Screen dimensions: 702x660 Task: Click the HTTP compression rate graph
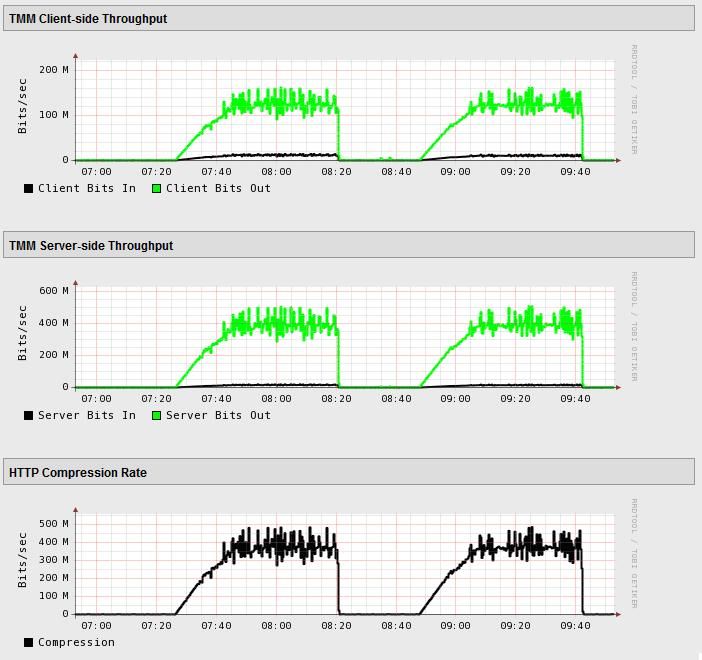pos(345,564)
